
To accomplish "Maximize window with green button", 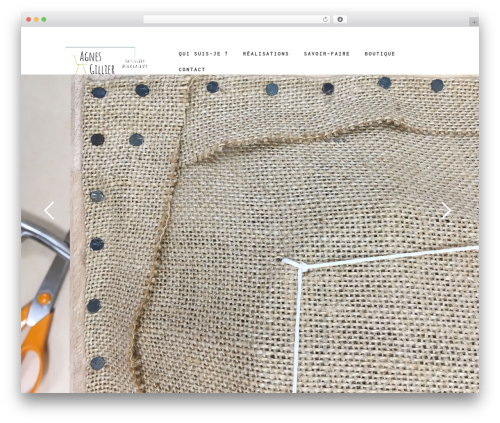I will (x=44, y=20).
